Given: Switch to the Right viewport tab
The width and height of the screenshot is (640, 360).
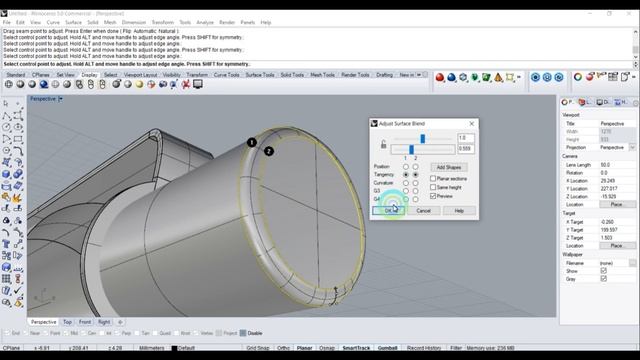Looking at the screenshot, I should click(x=104, y=322).
